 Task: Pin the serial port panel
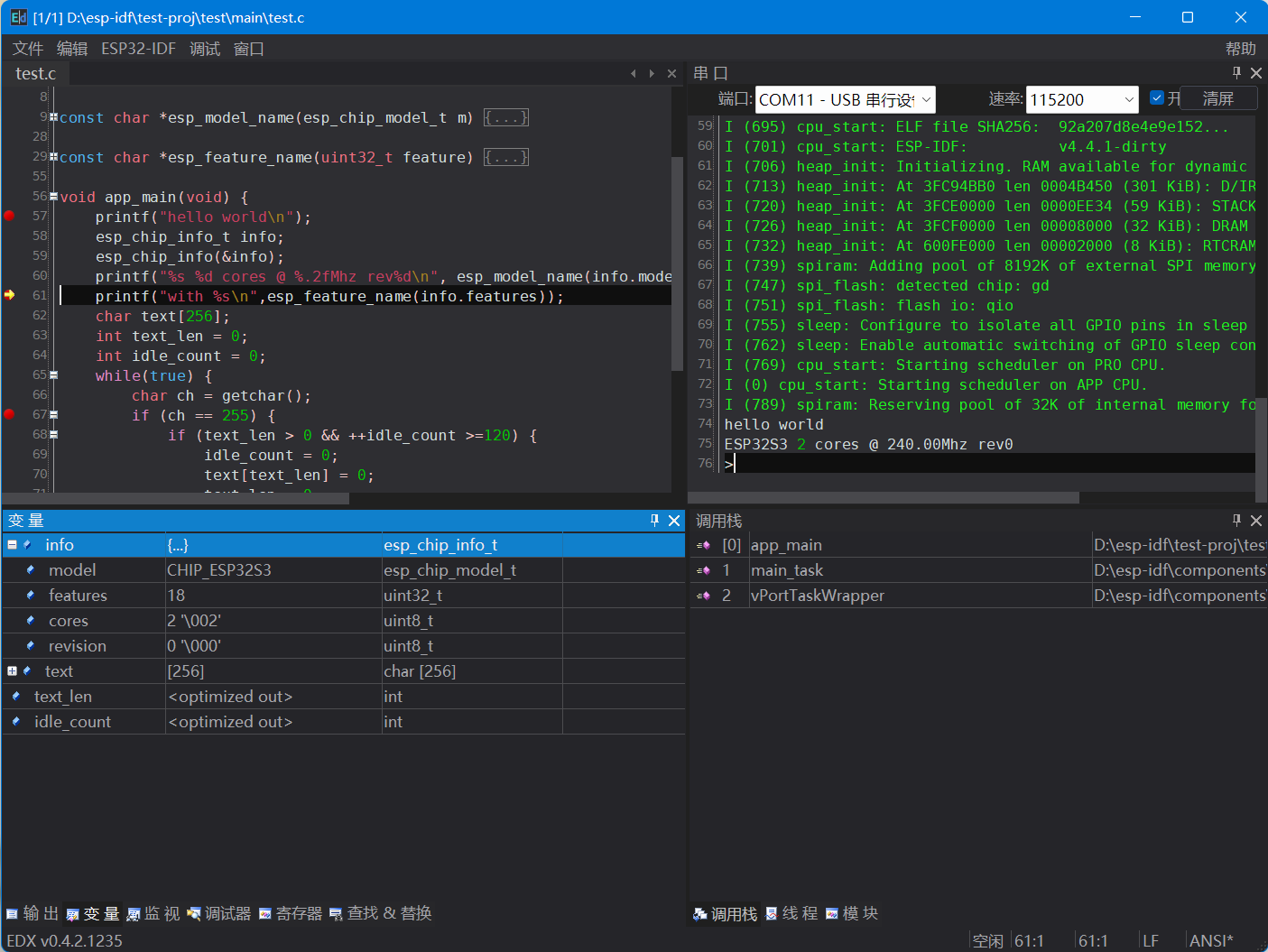tap(1236, 73)
